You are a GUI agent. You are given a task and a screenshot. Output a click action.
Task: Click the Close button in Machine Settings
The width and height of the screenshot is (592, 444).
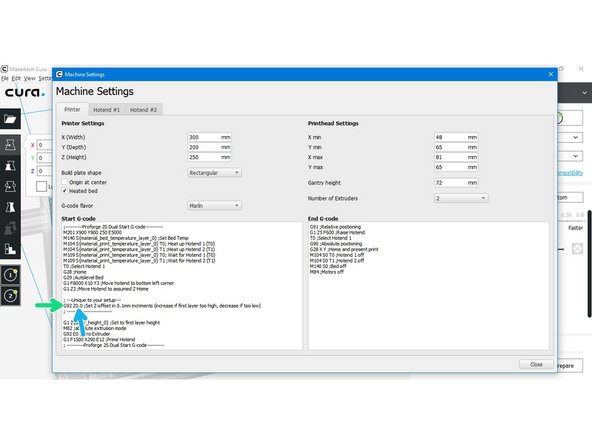click(536, 364)
